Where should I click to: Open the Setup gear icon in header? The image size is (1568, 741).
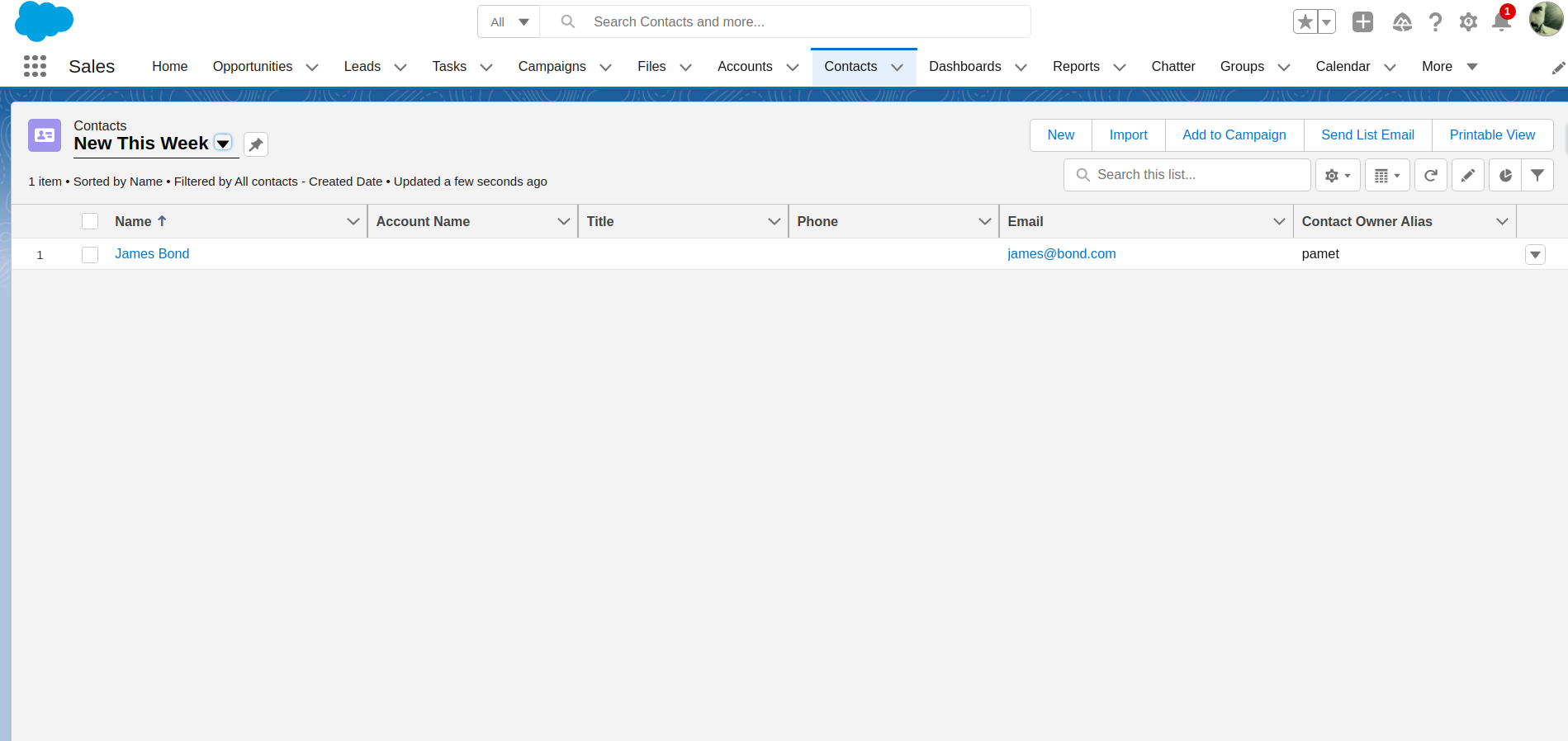coord(1468,22)
